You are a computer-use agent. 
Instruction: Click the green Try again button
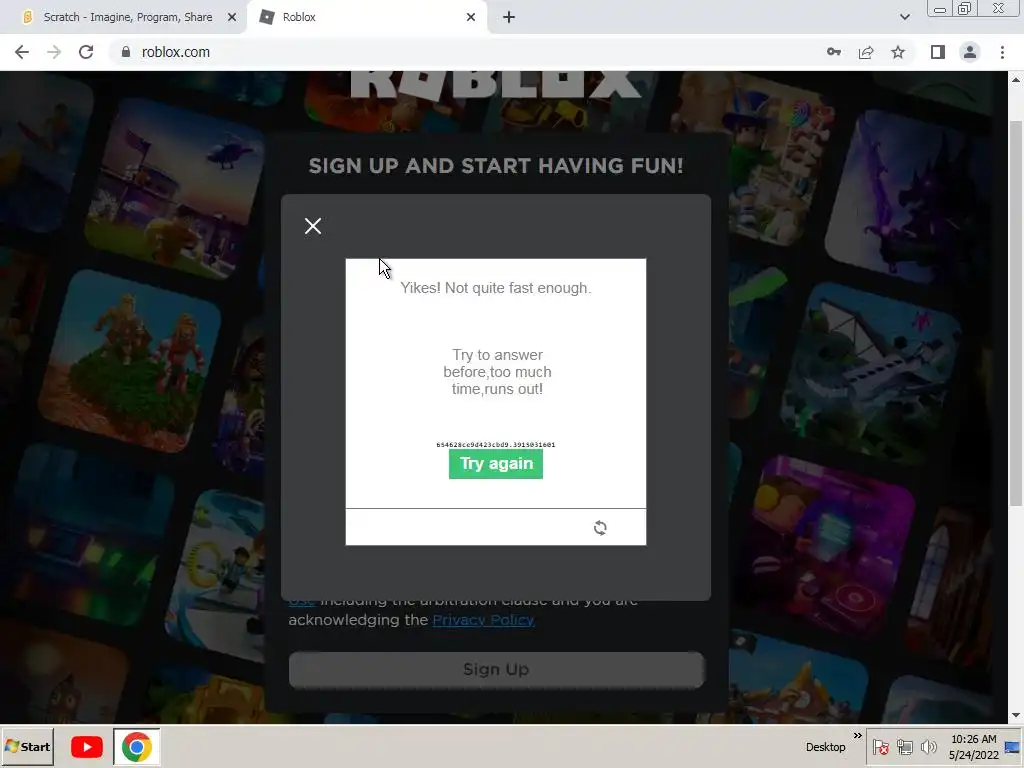tap(496, 464)
